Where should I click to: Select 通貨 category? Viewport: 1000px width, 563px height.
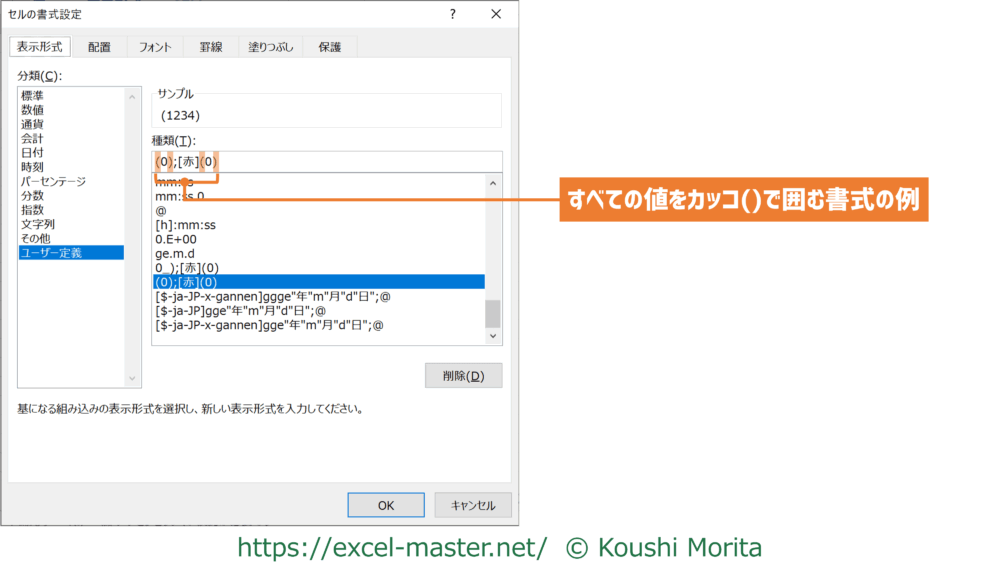[x=33, y=124]
